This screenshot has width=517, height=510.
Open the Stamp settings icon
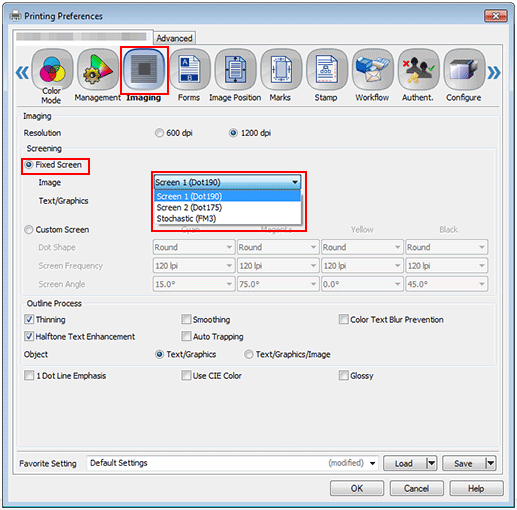point(327,70)
